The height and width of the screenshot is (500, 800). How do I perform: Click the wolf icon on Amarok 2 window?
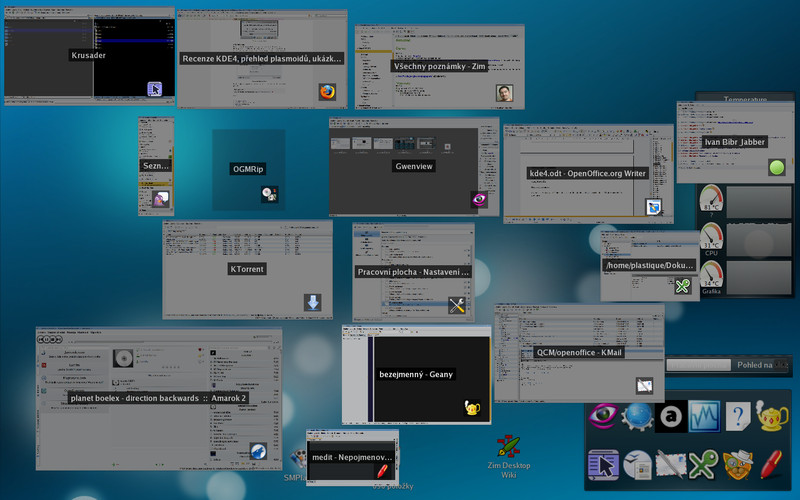[x=258, y=452]
